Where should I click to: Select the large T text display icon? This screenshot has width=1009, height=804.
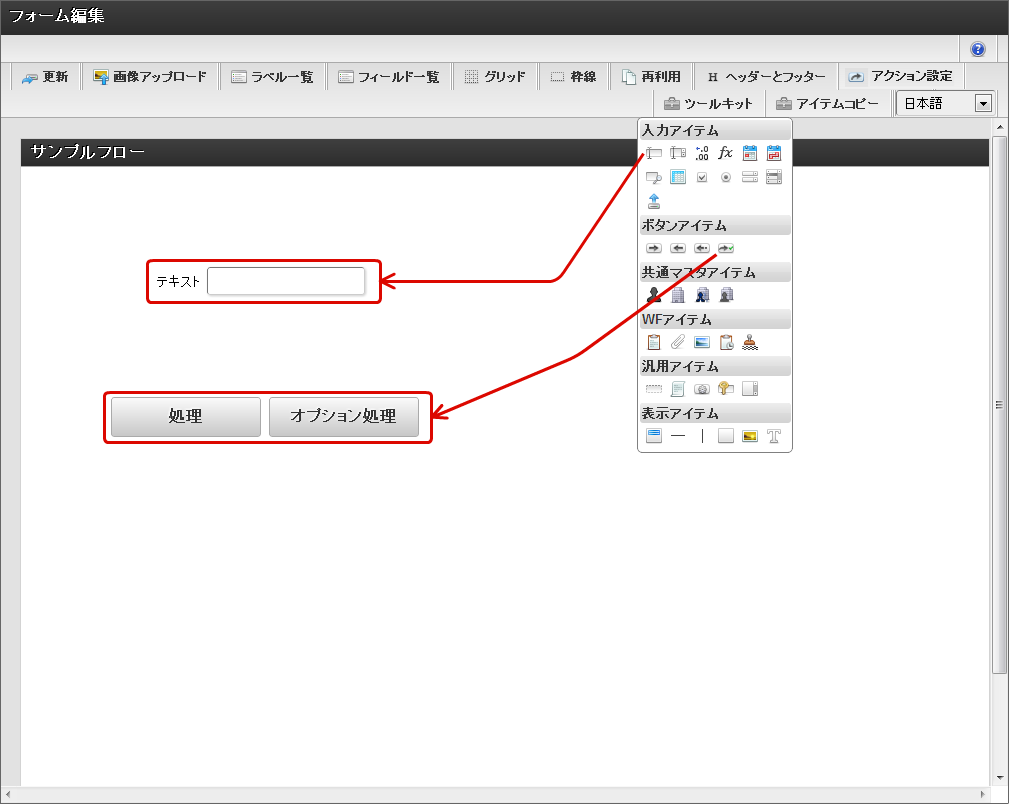pos(773,436)
